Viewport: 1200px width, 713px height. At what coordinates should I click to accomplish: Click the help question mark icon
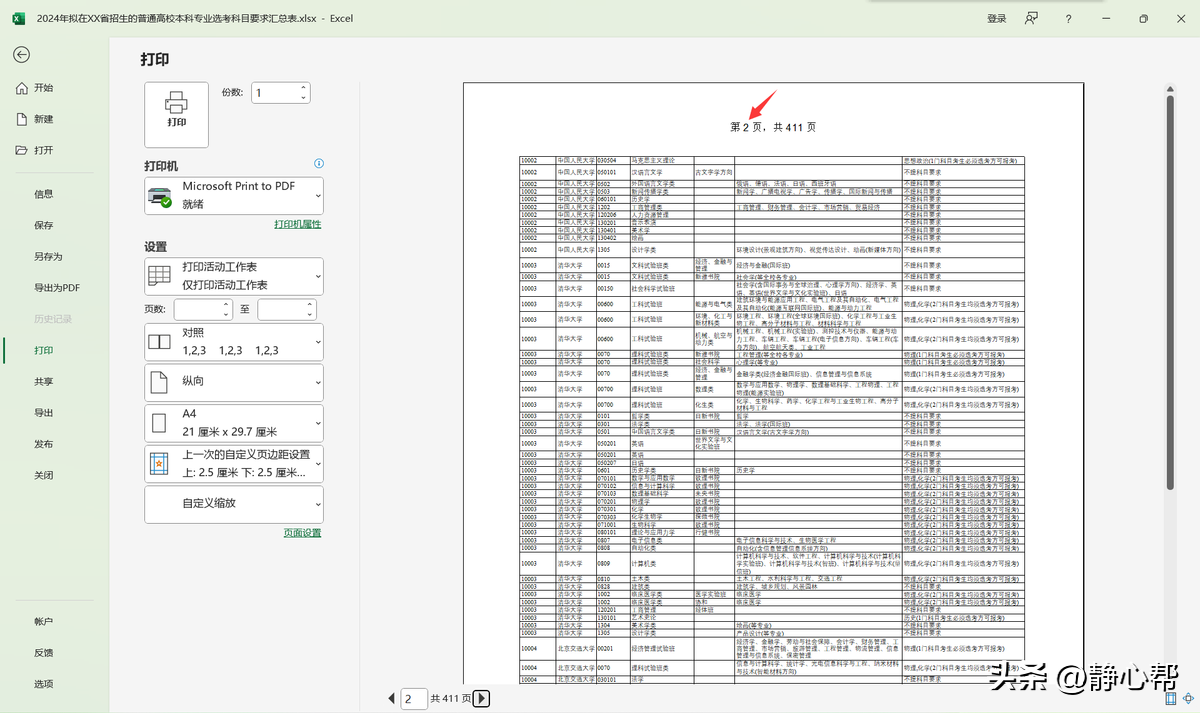coord(1068,18)
